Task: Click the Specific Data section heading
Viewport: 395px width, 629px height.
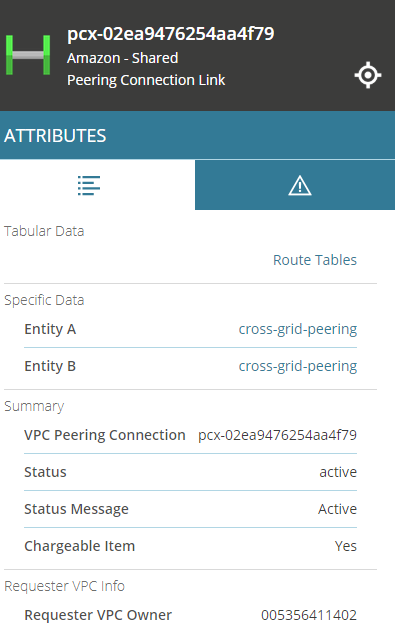Action: tap(44, 300)
